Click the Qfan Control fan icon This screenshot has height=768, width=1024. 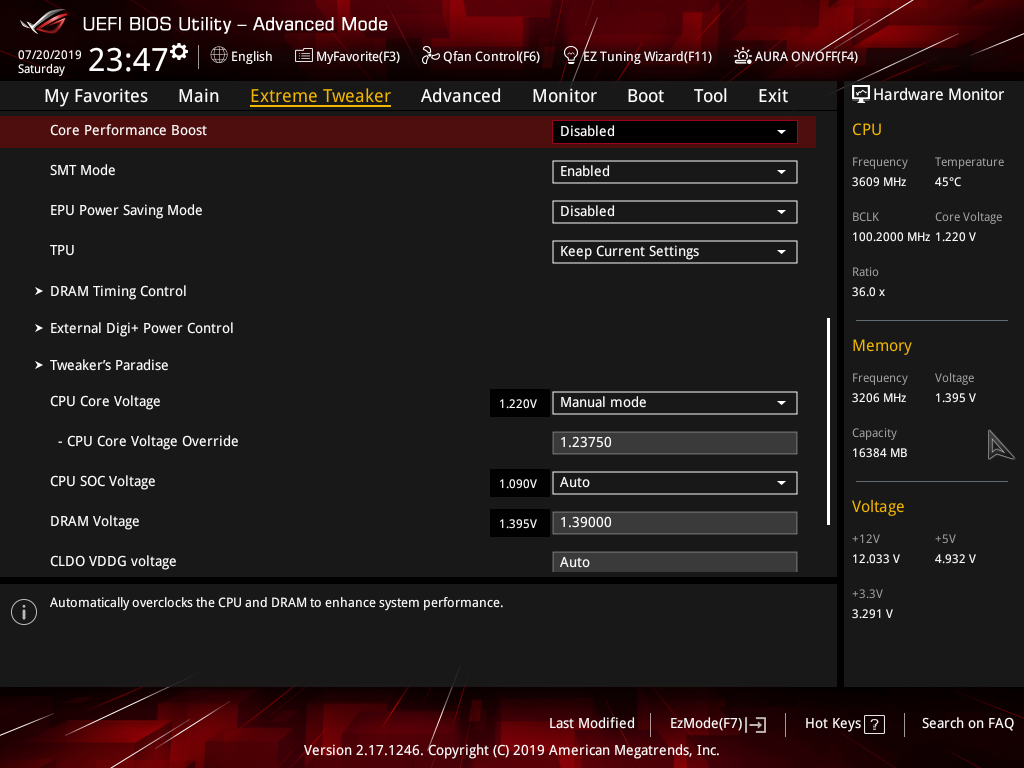430,56
